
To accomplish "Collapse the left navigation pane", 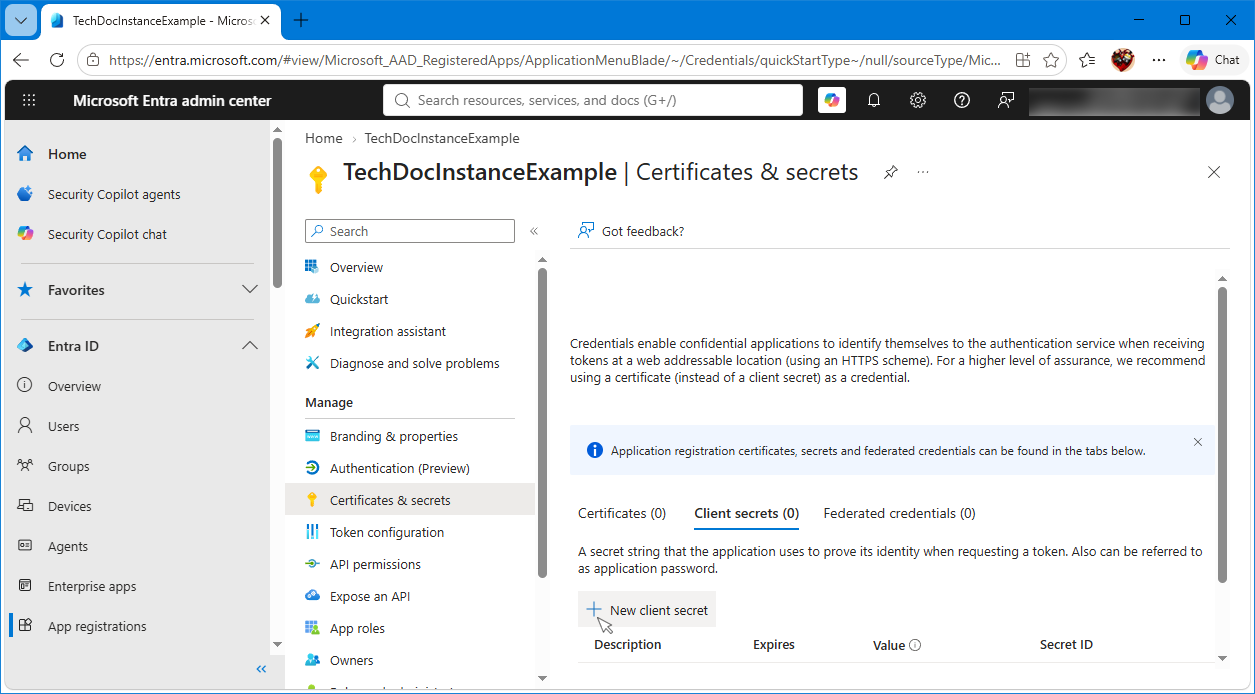I will coord(261,669).
